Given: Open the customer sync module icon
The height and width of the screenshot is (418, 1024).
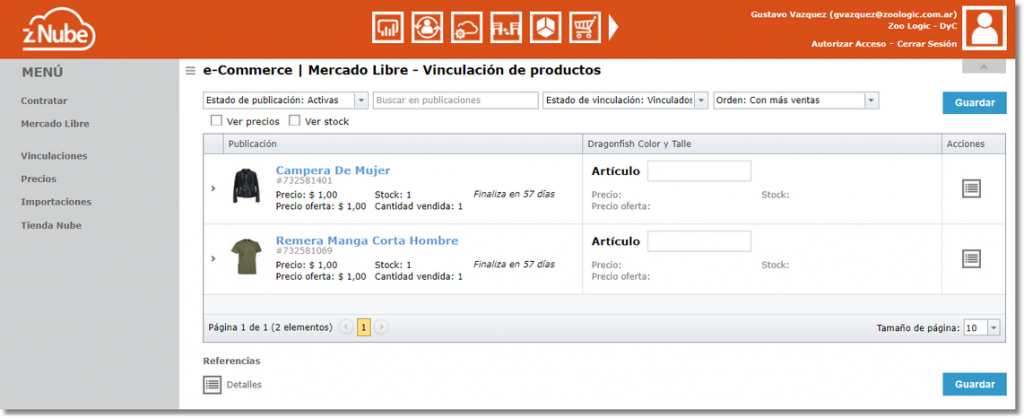Looking at the screenshot, I should pos(427,27).
